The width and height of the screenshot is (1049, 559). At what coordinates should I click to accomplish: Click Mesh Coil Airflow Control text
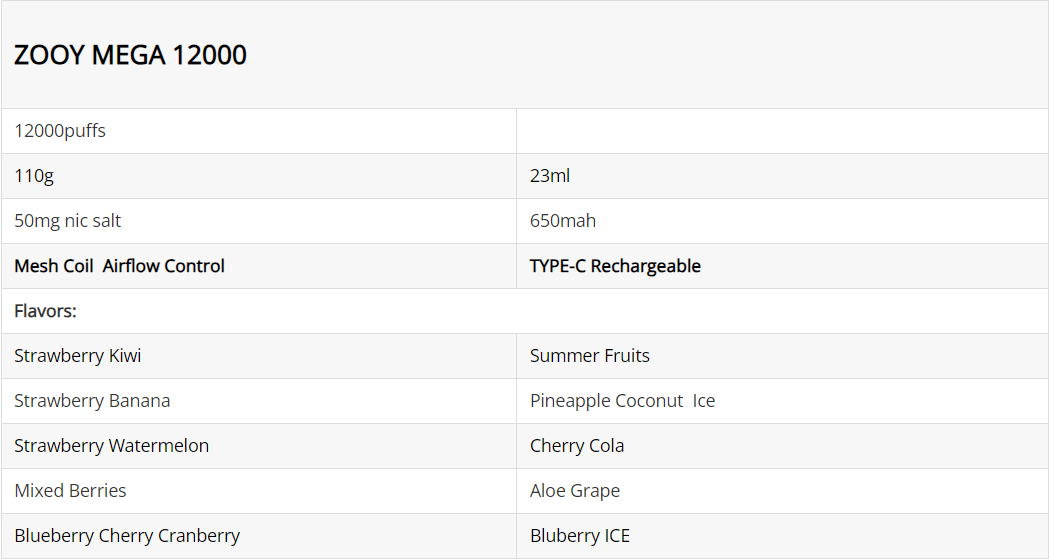coord(119,266)
